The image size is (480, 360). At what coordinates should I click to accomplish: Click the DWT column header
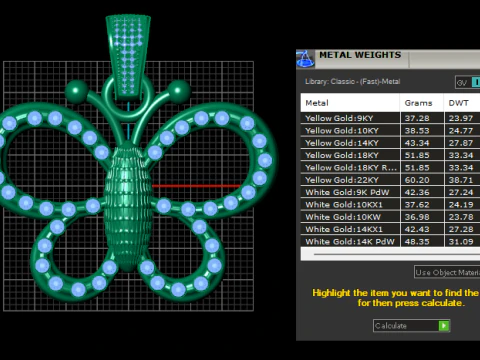462,103
